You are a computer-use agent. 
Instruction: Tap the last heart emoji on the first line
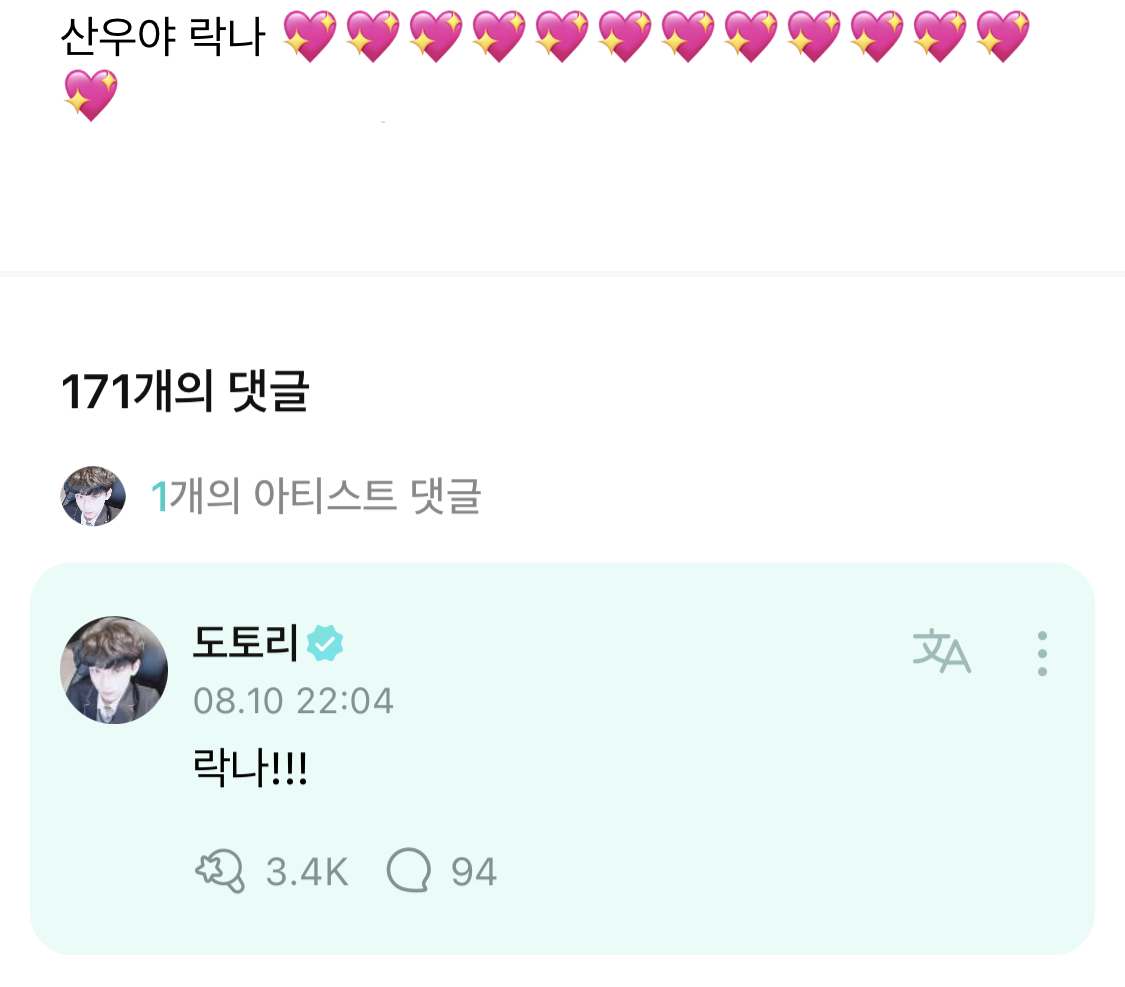pyautogui.click(x=1001, y=37)
